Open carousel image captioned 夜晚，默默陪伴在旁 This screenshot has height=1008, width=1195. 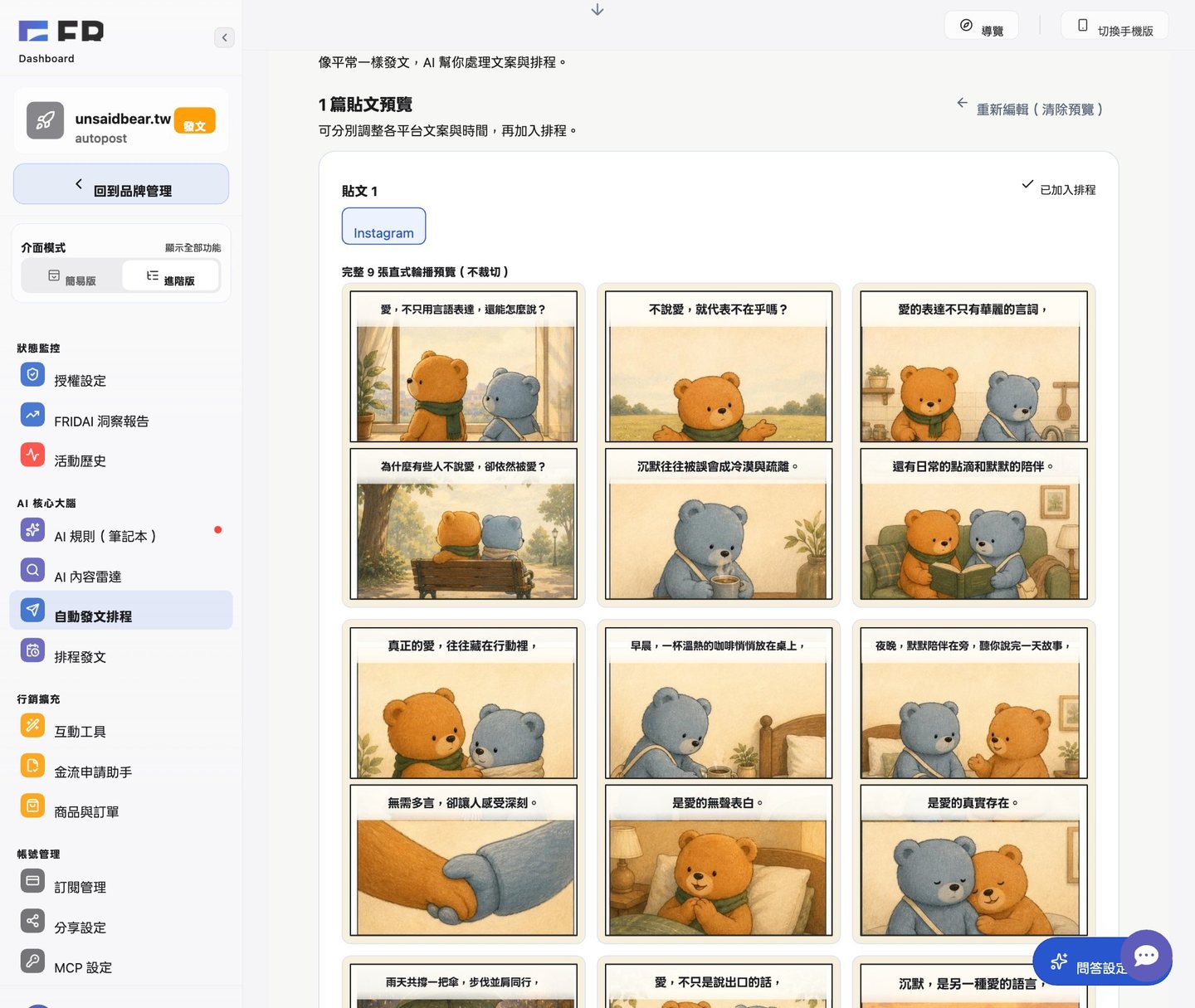click(974, 782)
